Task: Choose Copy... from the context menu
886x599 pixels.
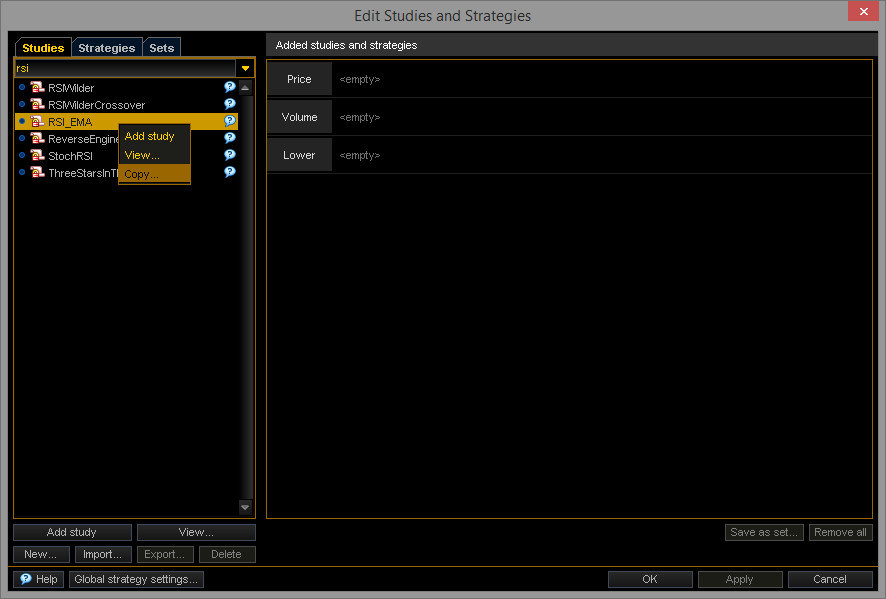Action: coord(154,174)
